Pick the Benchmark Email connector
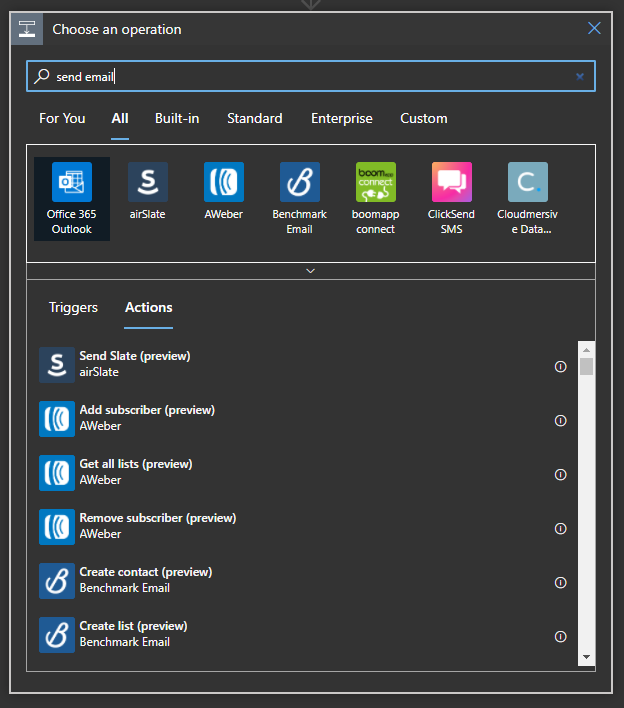The image size is (624, 708). pyautogui.click(x=299, y=199)
